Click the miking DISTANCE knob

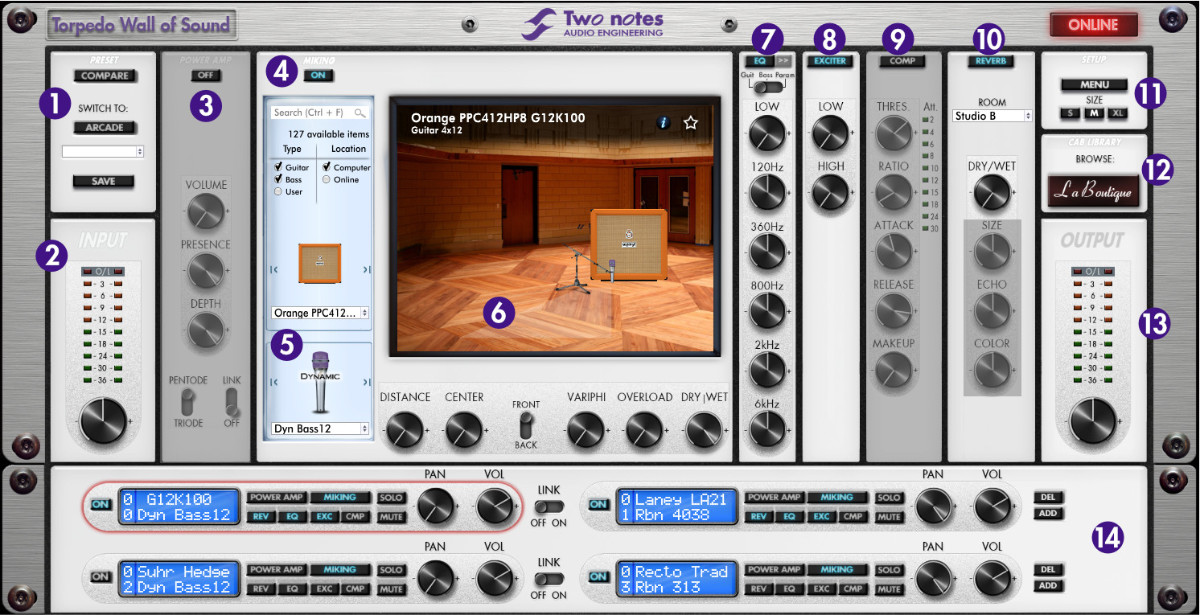coord(404,430)
